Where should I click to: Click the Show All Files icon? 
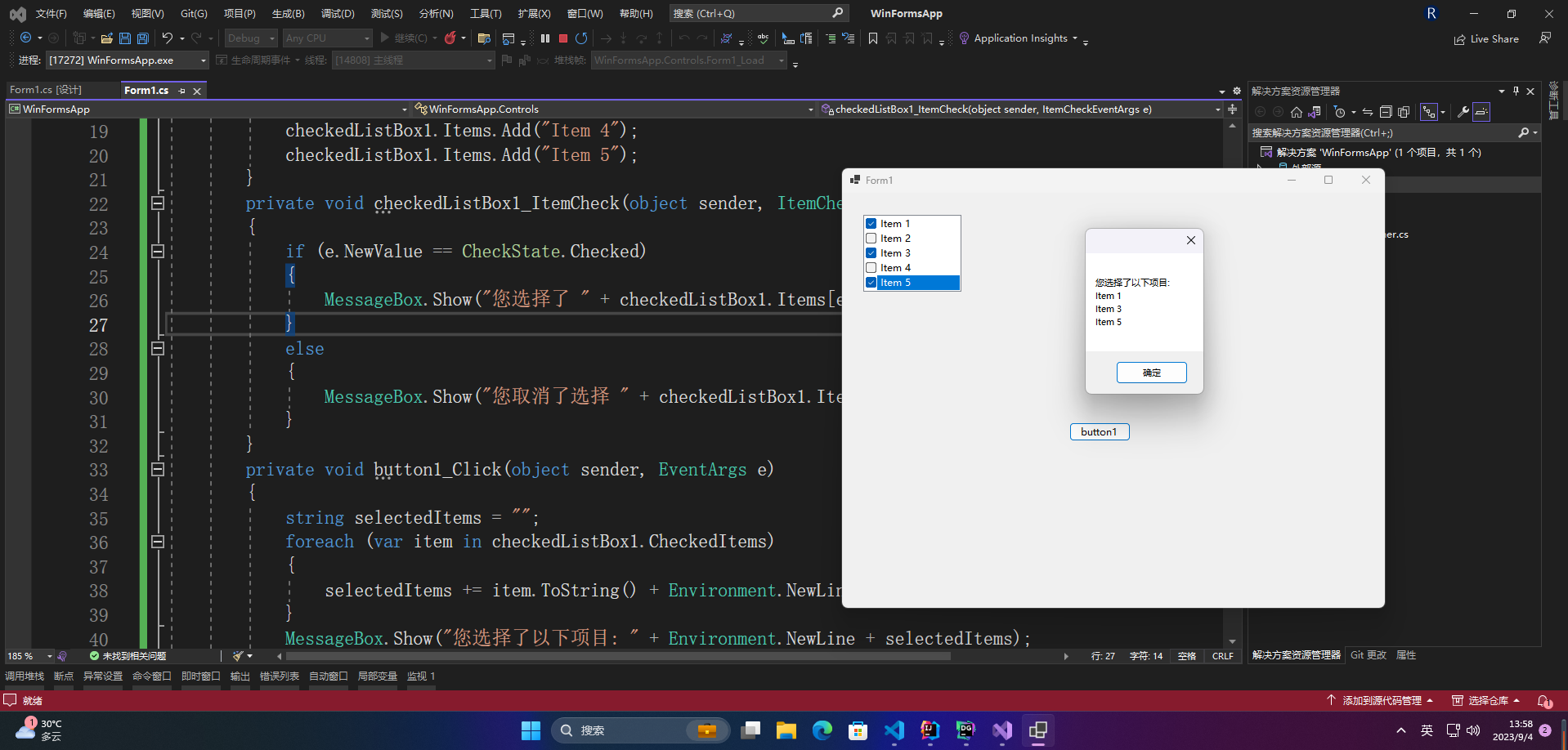tap(1404, 112)
